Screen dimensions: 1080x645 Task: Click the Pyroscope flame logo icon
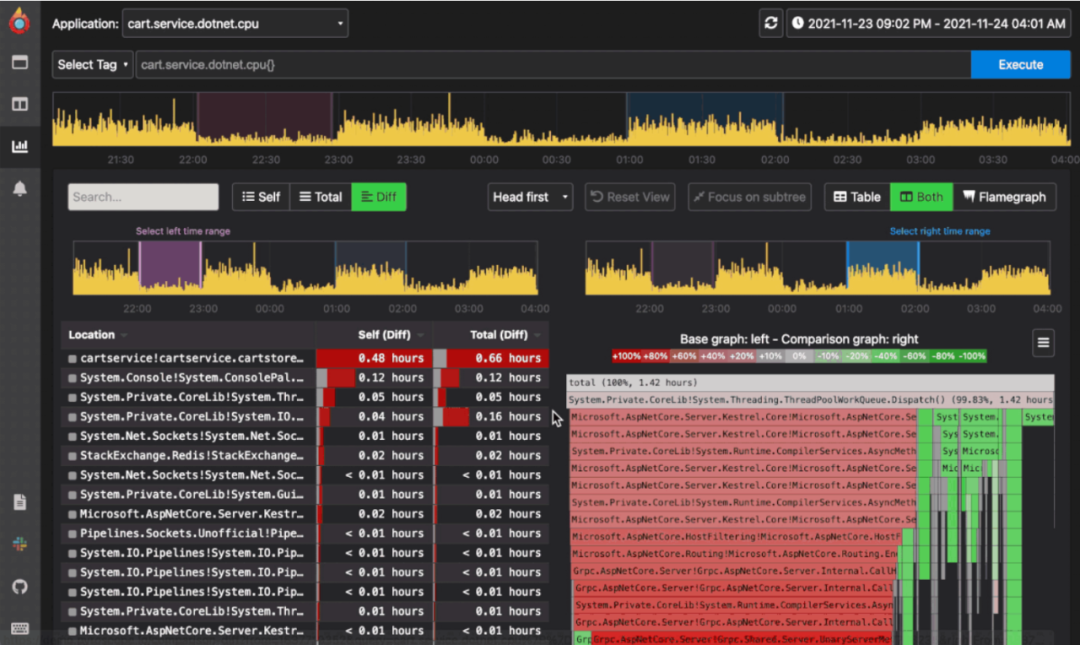[x=18, y=20]
